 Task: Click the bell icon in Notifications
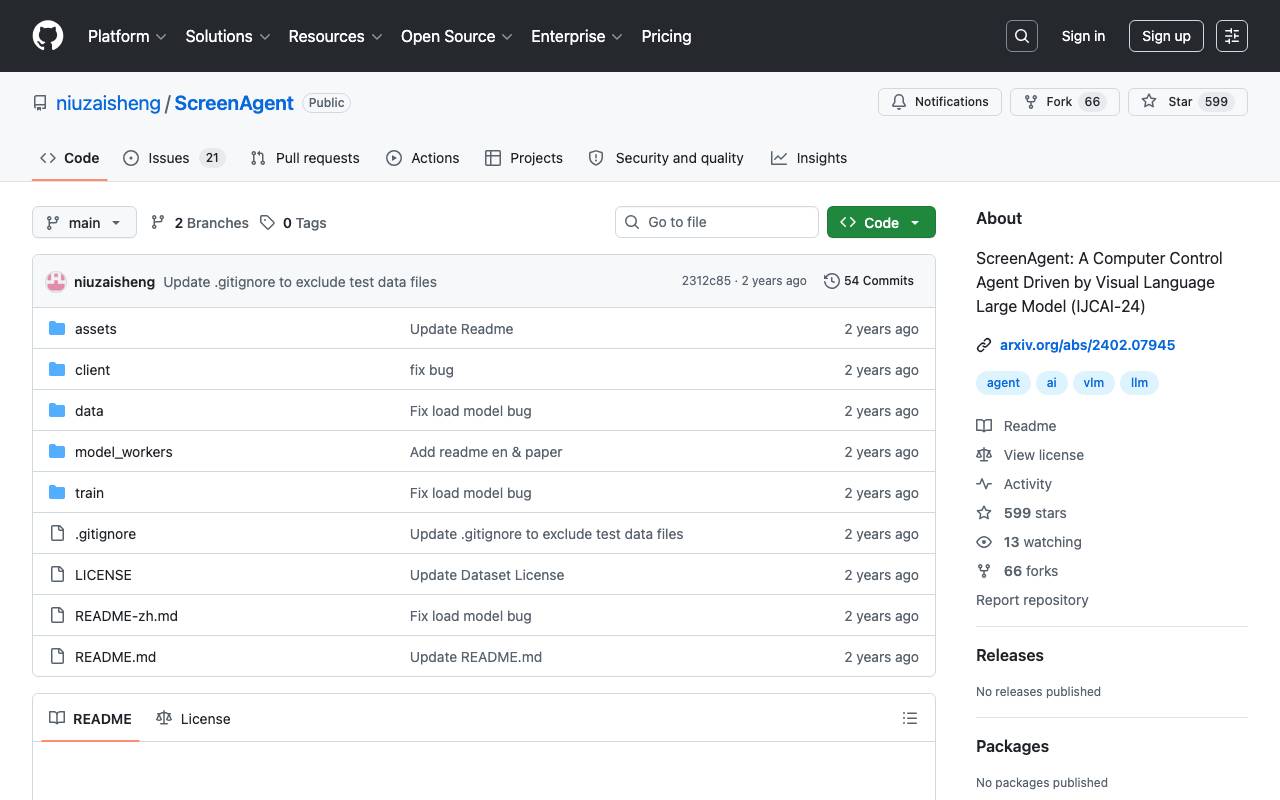[899, 102]
